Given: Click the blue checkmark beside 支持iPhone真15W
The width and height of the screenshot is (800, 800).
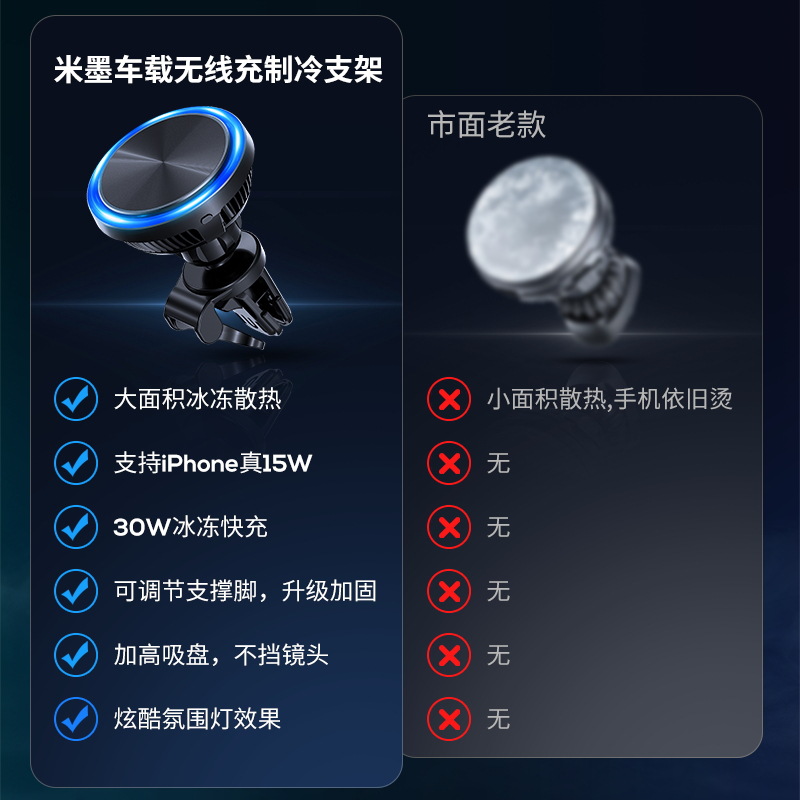Looking at the screenshot, I should (76, 463).
